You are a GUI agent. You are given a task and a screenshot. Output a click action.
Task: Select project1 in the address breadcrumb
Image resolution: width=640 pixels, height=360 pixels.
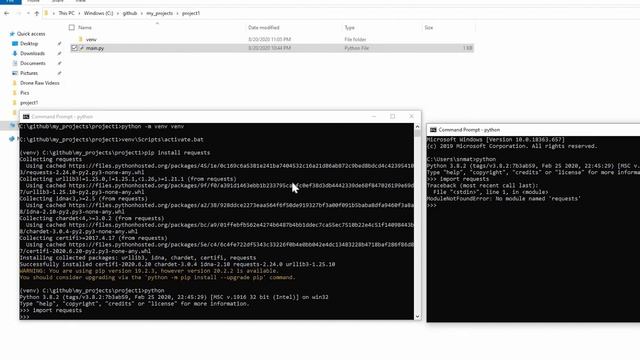coord(191,13)
